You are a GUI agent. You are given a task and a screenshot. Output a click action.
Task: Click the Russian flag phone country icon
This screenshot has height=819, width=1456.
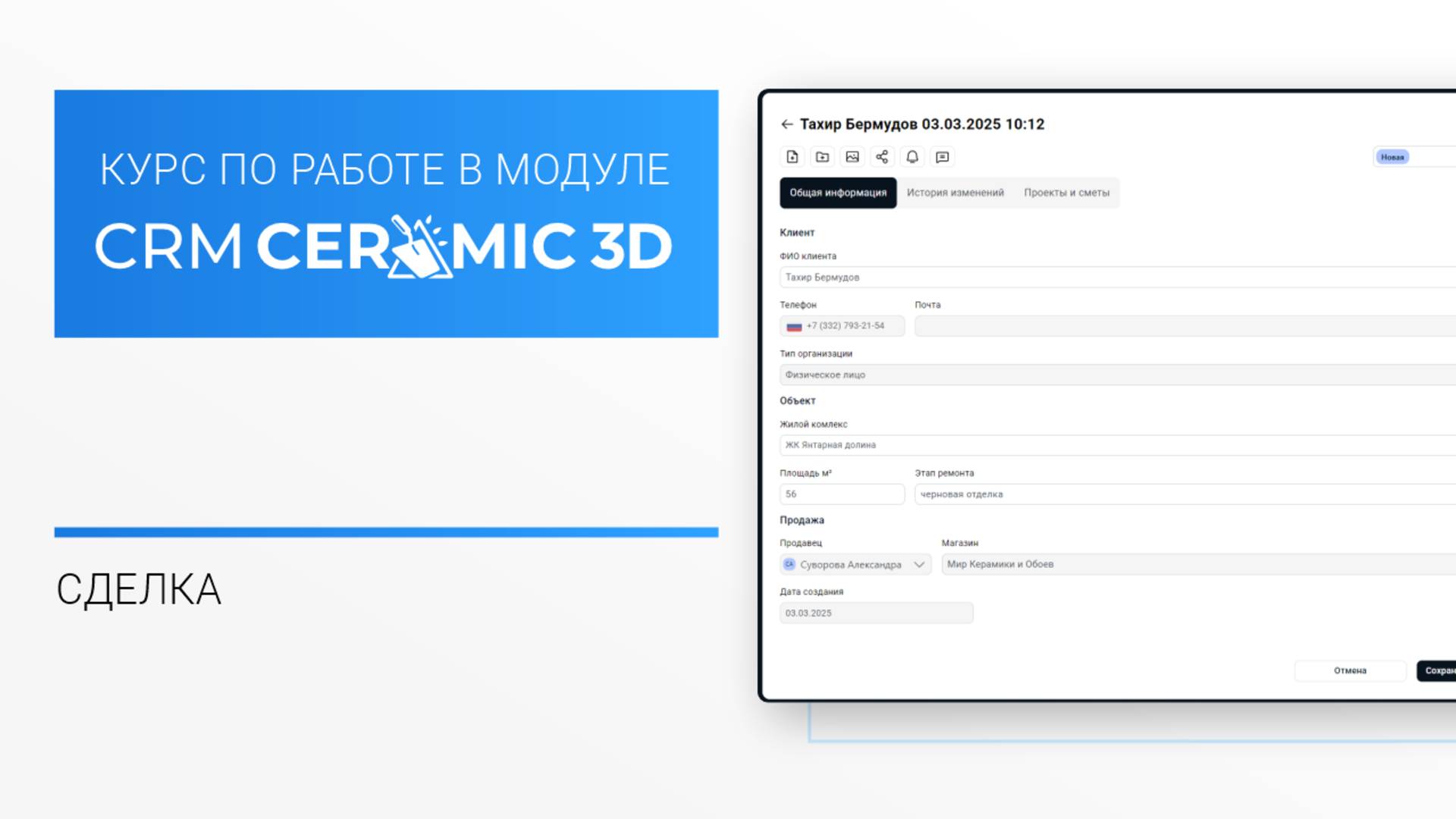pyautogui.click(x=794, y=326)
